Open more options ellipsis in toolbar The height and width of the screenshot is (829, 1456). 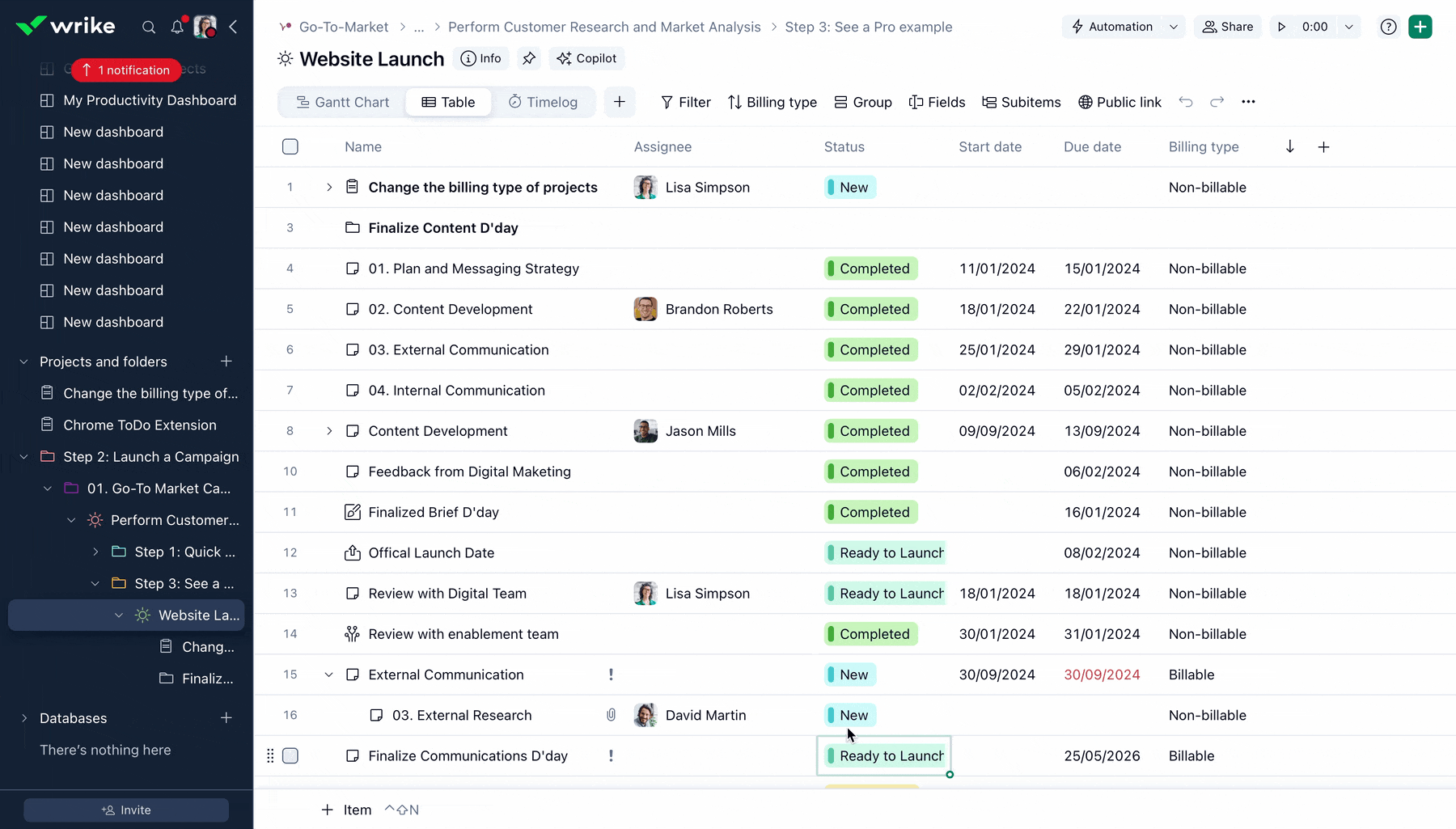point(1248,102)
